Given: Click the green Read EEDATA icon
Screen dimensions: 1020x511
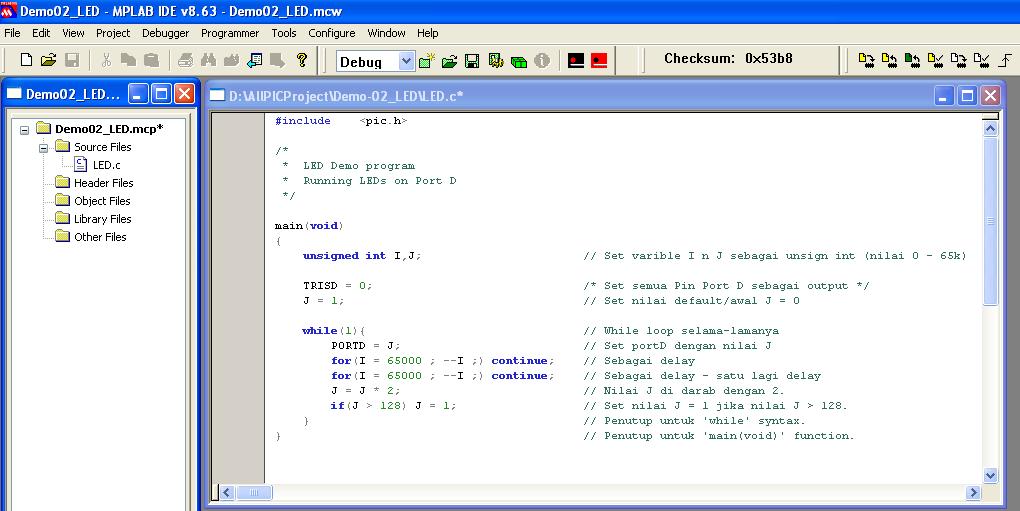Looking at the screenshot, I should pyautogui.click(x=912, y=60).
